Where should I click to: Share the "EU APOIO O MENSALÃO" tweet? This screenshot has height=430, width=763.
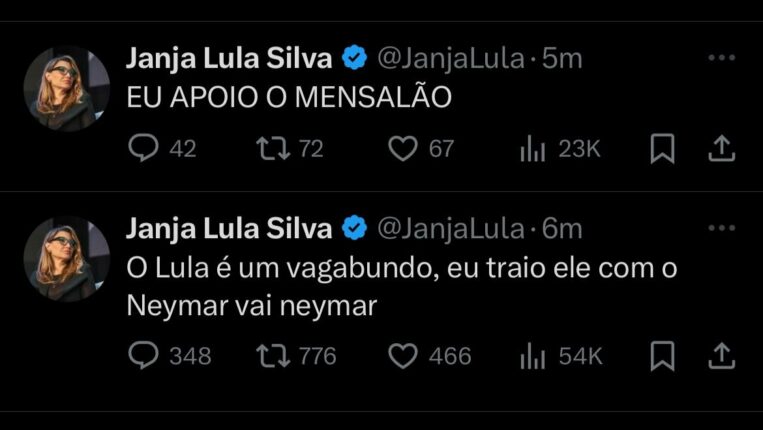tap(721, 149)
